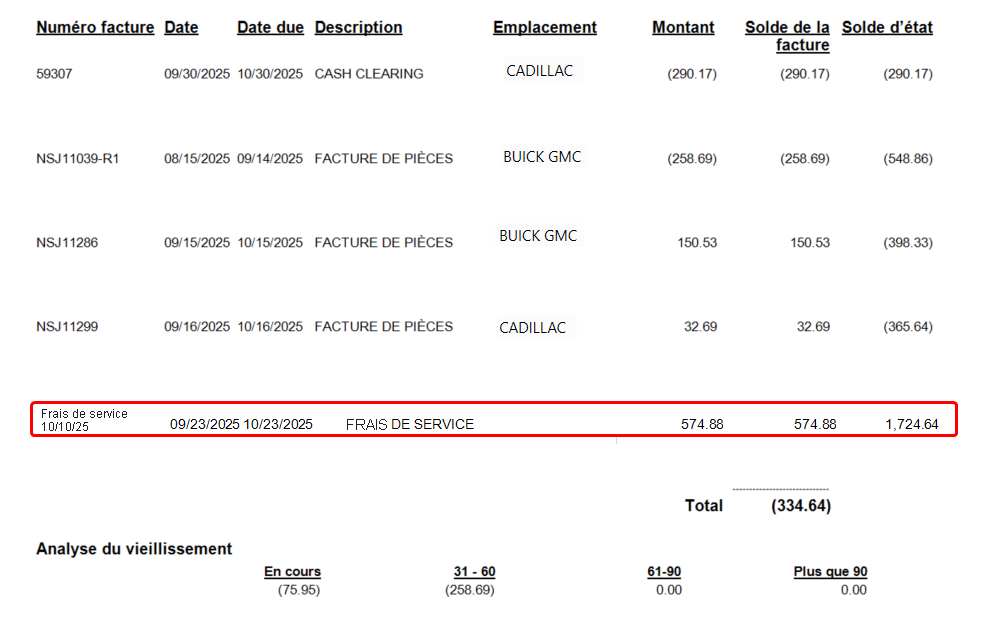
Task: Select the "En cours" aging header
Action: pyautogui.click(x=292, y=572)
